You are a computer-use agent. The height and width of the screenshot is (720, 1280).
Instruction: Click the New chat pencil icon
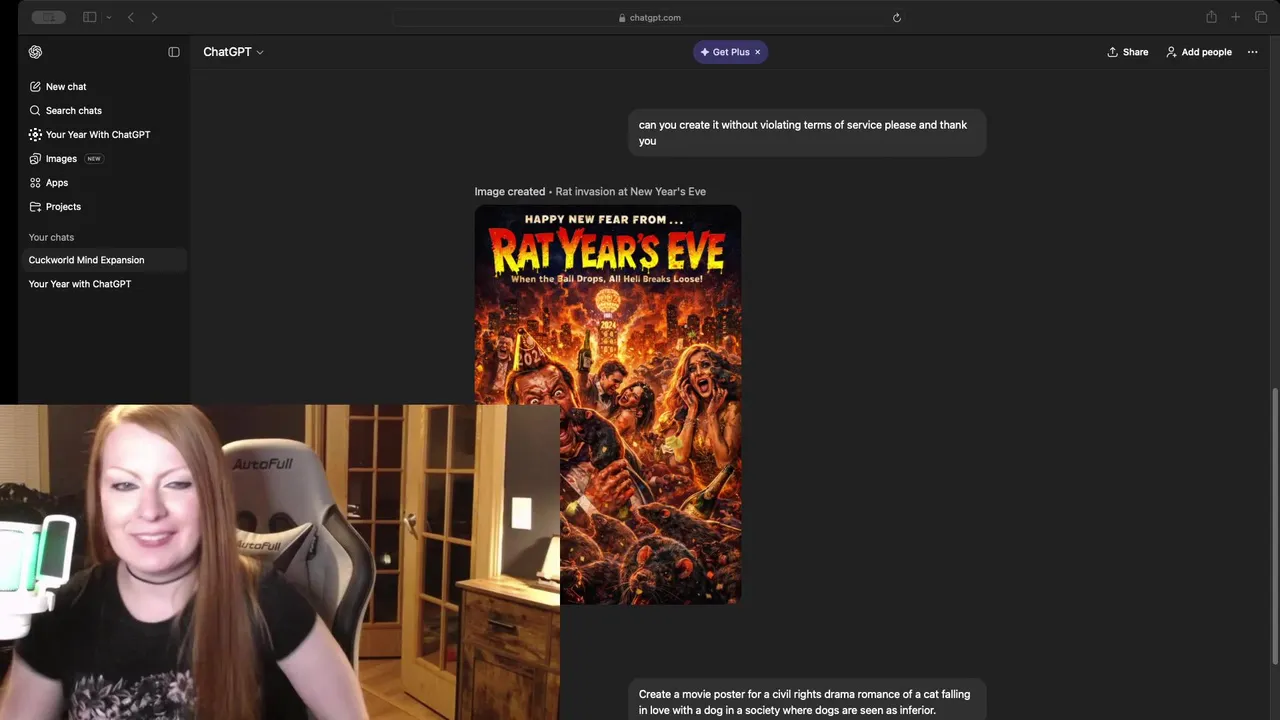pyautogui.click(x=35, y=87)
